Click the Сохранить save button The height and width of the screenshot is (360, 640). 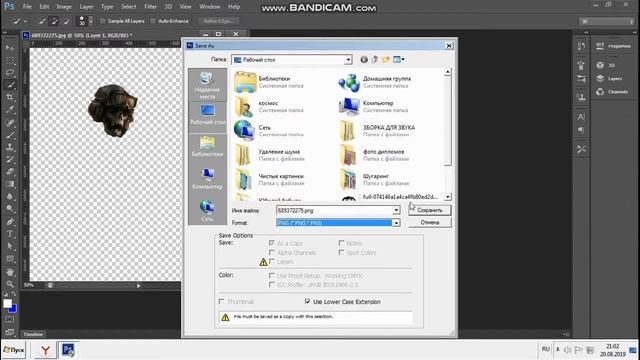[430, 210]
